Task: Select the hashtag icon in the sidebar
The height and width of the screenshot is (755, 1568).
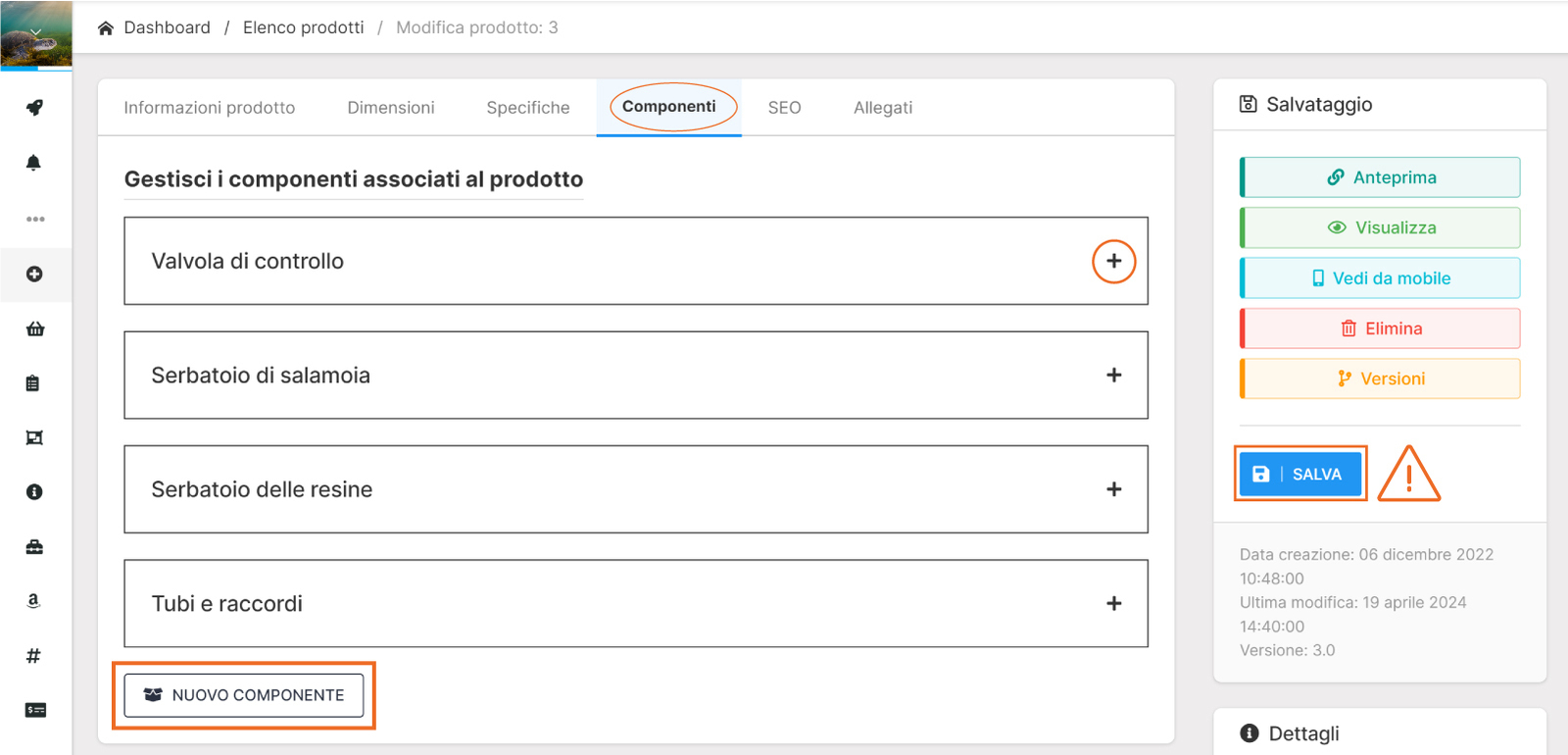Action: pyautogui.click(x=33, y=656)
